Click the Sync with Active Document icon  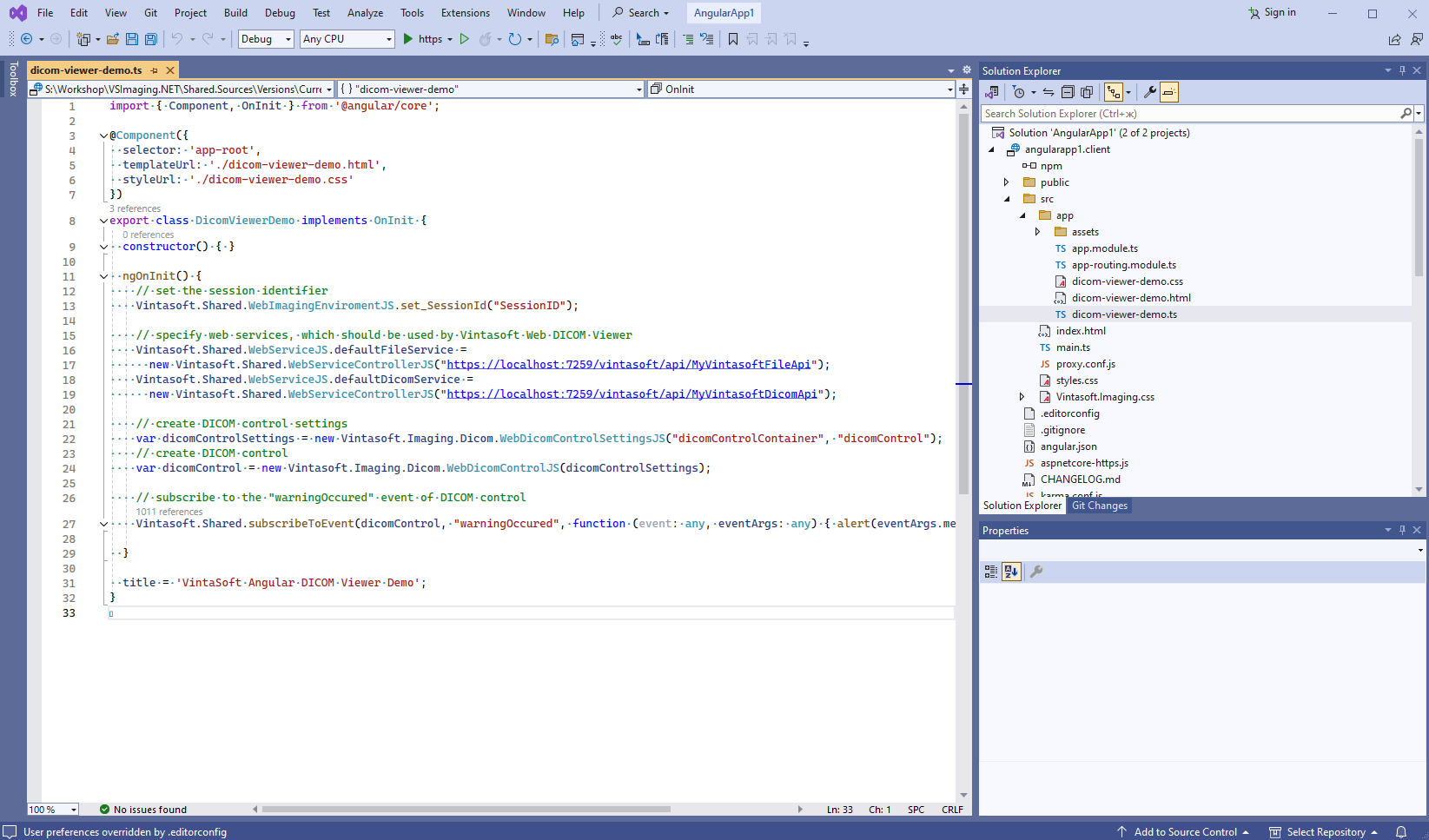click(x=1049, y=92)
